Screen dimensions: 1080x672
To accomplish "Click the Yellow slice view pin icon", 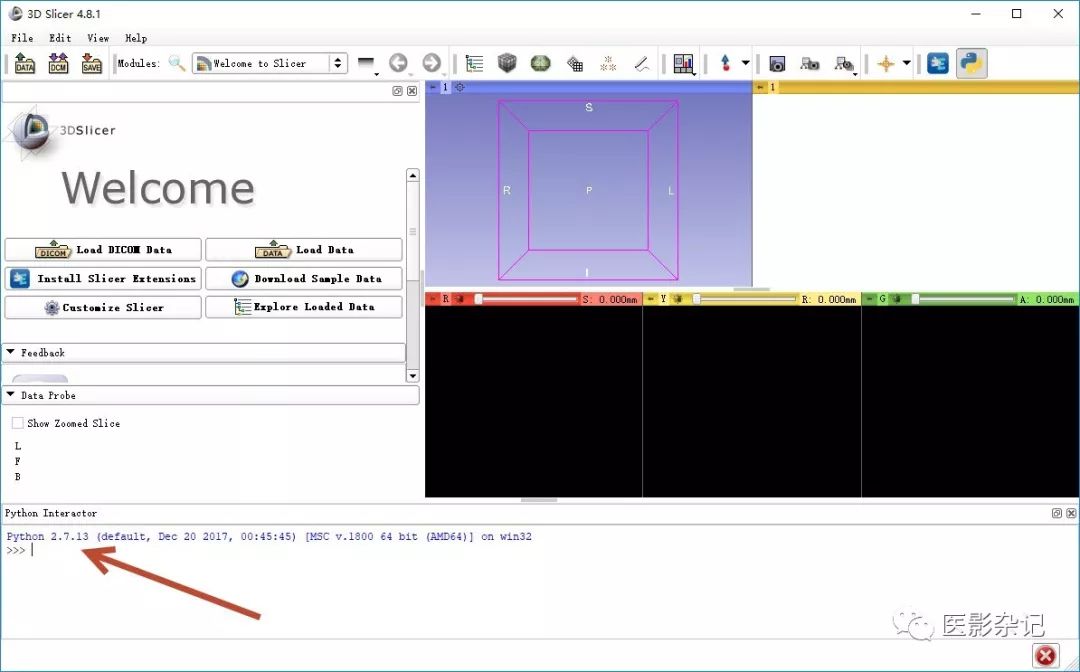I will [x=651, y=299].
